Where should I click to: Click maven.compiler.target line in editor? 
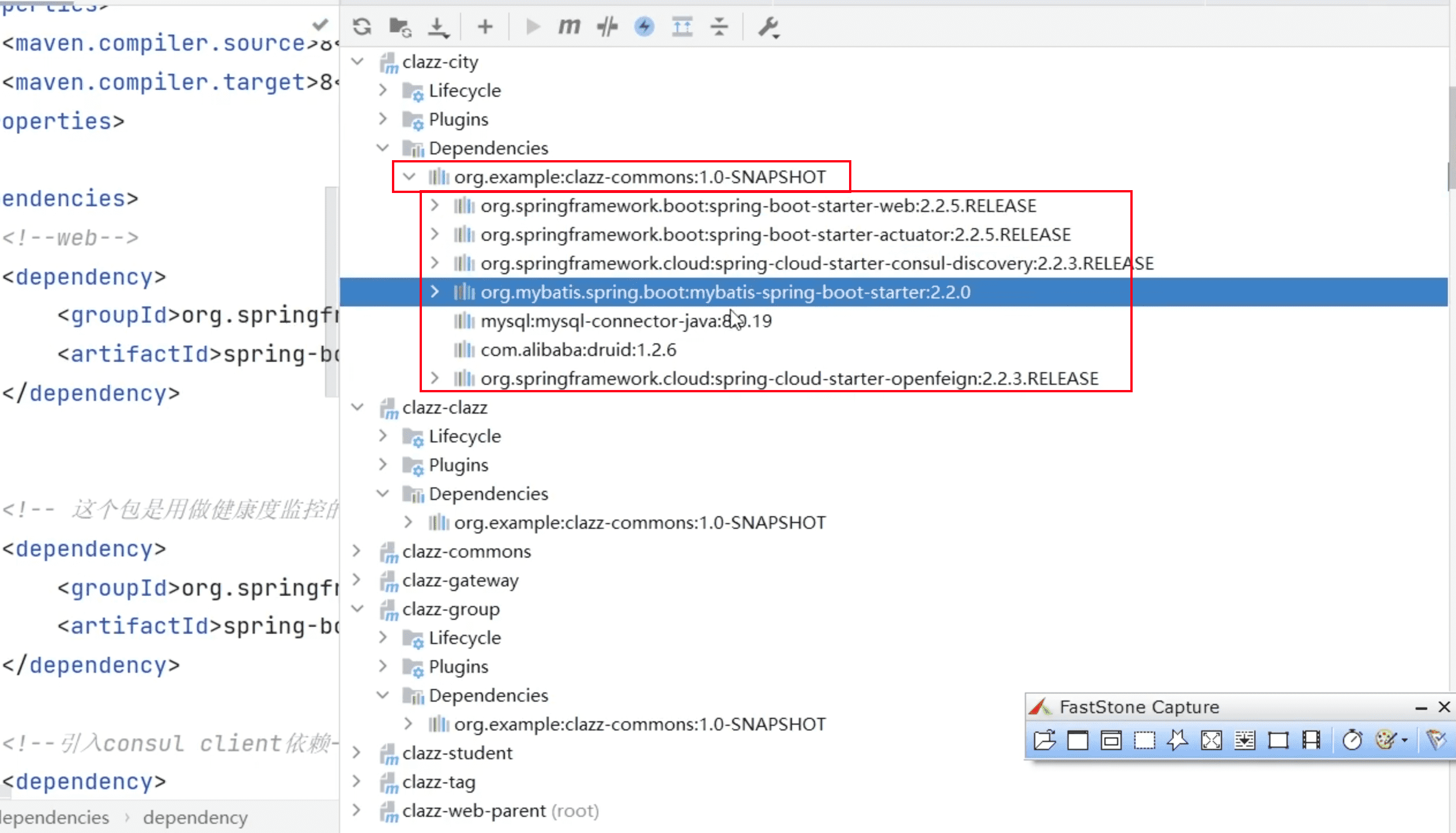tap(169, 82)
